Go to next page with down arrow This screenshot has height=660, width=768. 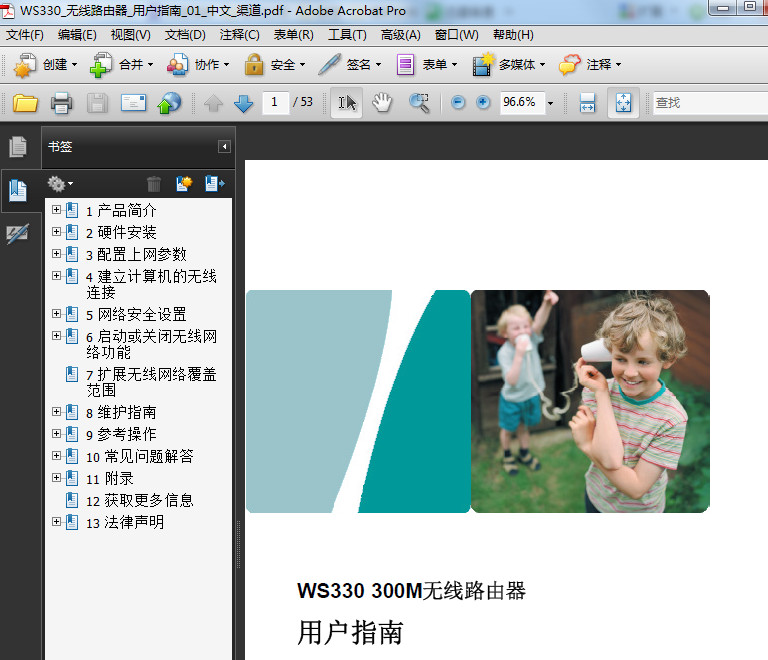[243, 103]
